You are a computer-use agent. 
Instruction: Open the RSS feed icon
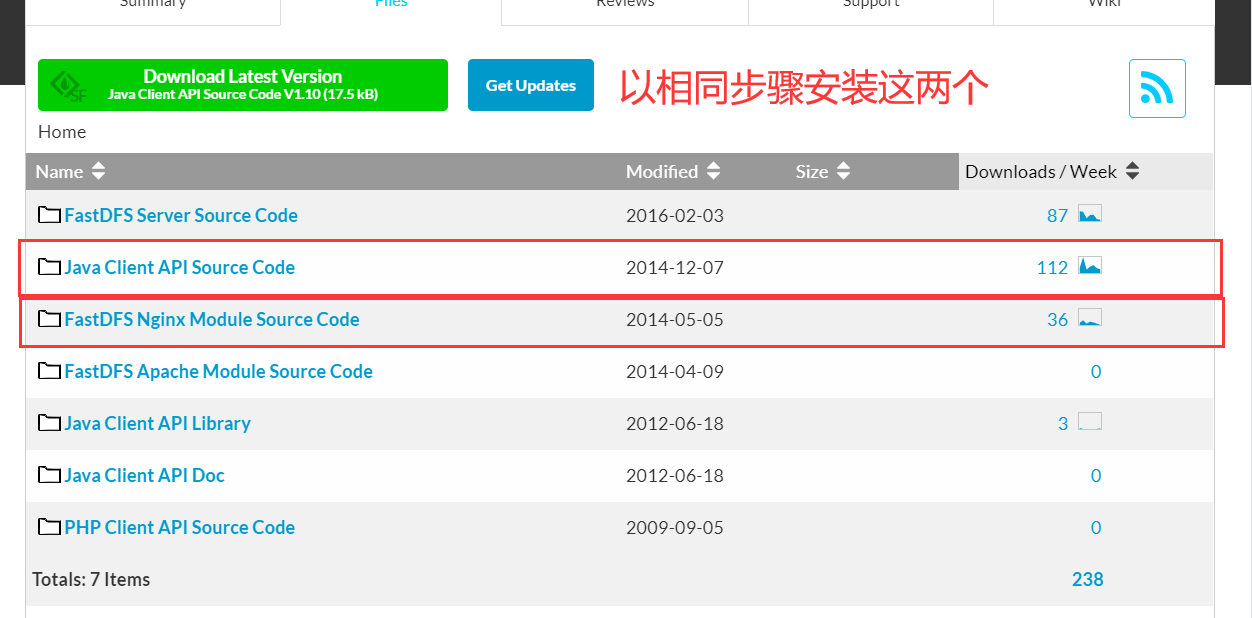(1157, 88)
